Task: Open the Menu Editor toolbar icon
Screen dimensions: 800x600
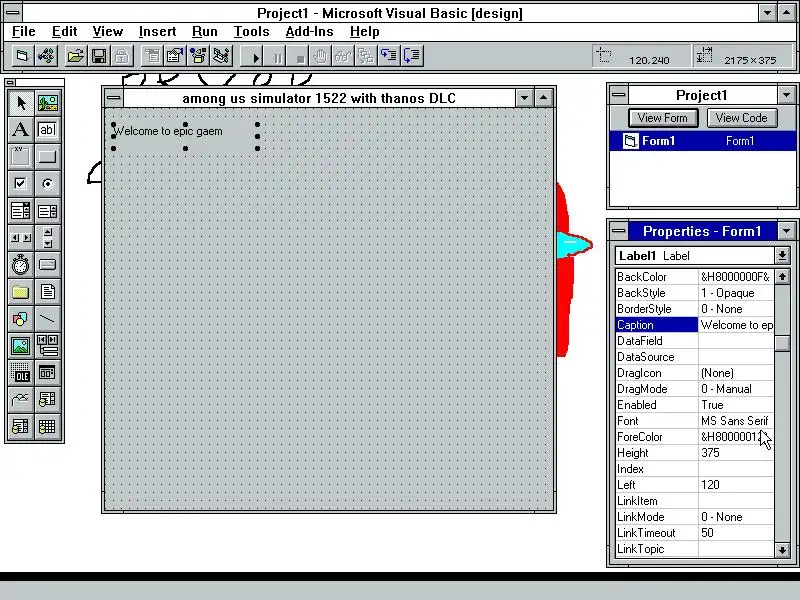Action: point(152,56)
